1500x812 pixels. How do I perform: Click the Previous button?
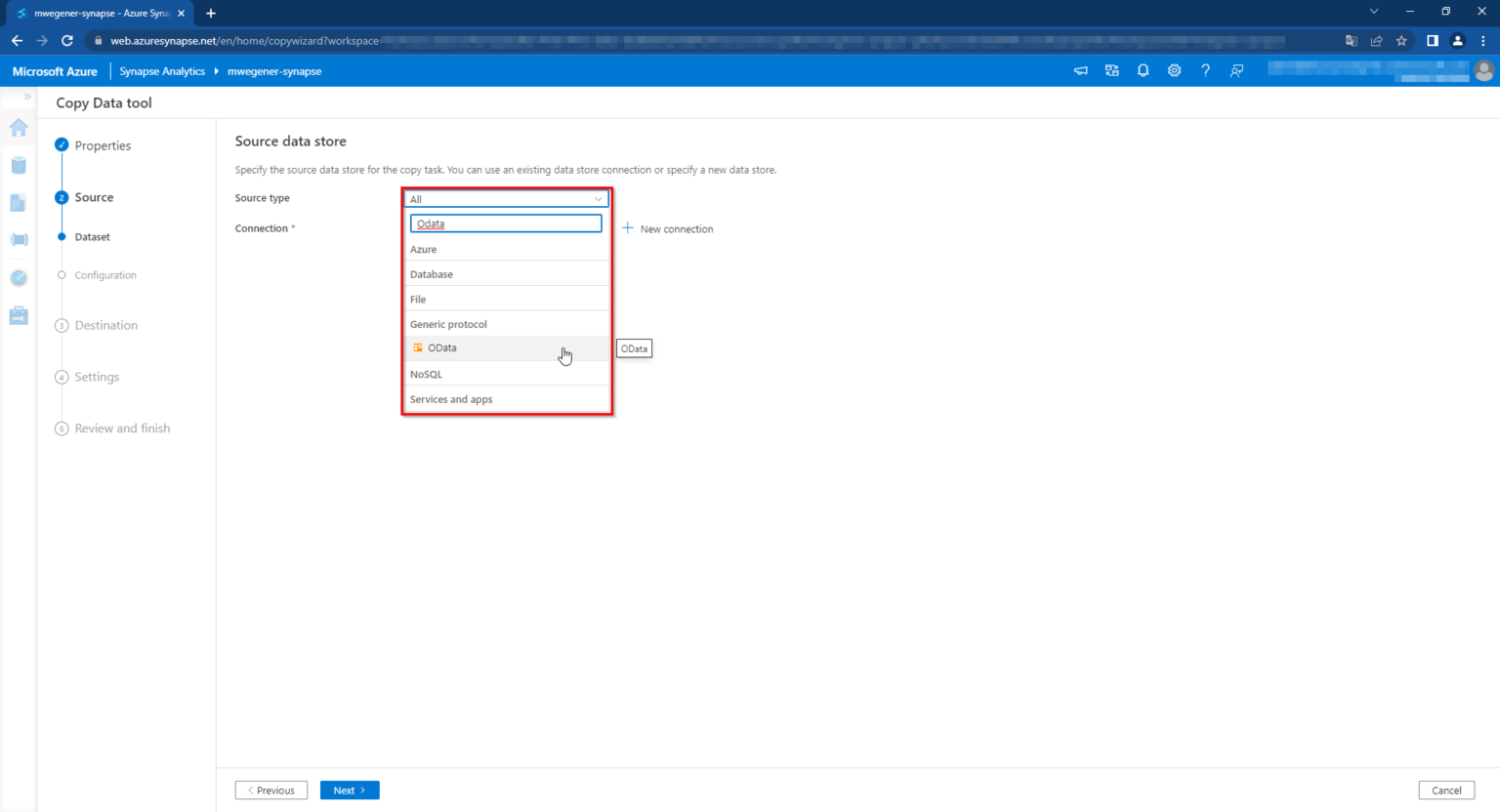click(271, 791)
